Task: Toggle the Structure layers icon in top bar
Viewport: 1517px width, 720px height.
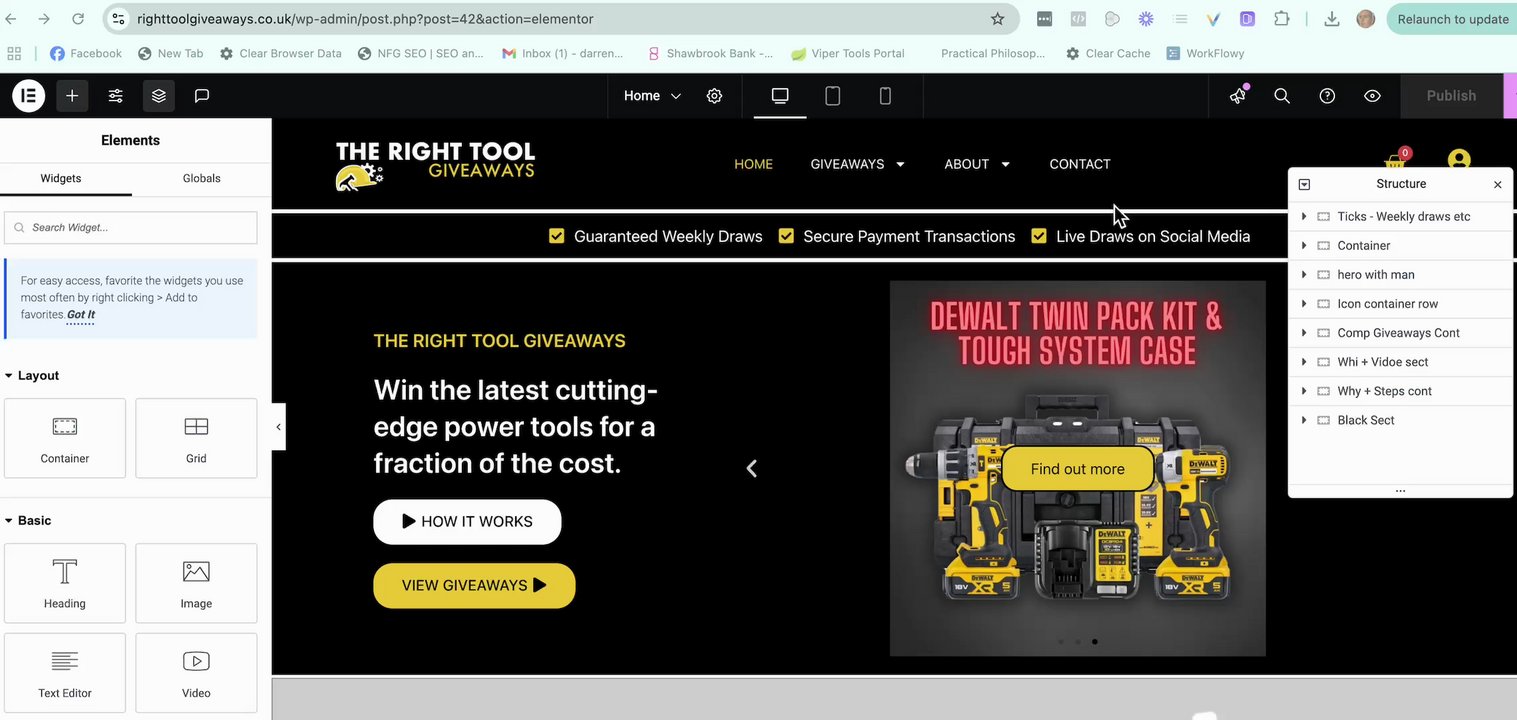Action: point(159,95)
